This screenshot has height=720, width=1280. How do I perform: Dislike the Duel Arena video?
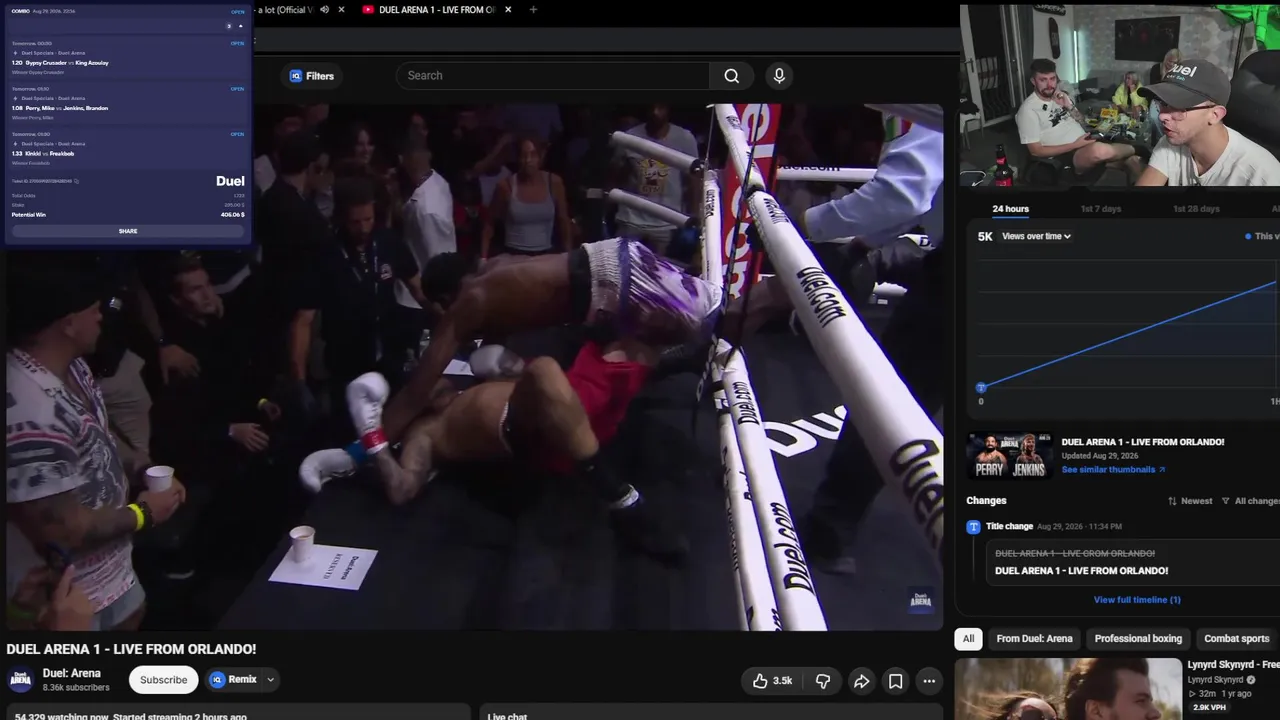click(823, 681)
